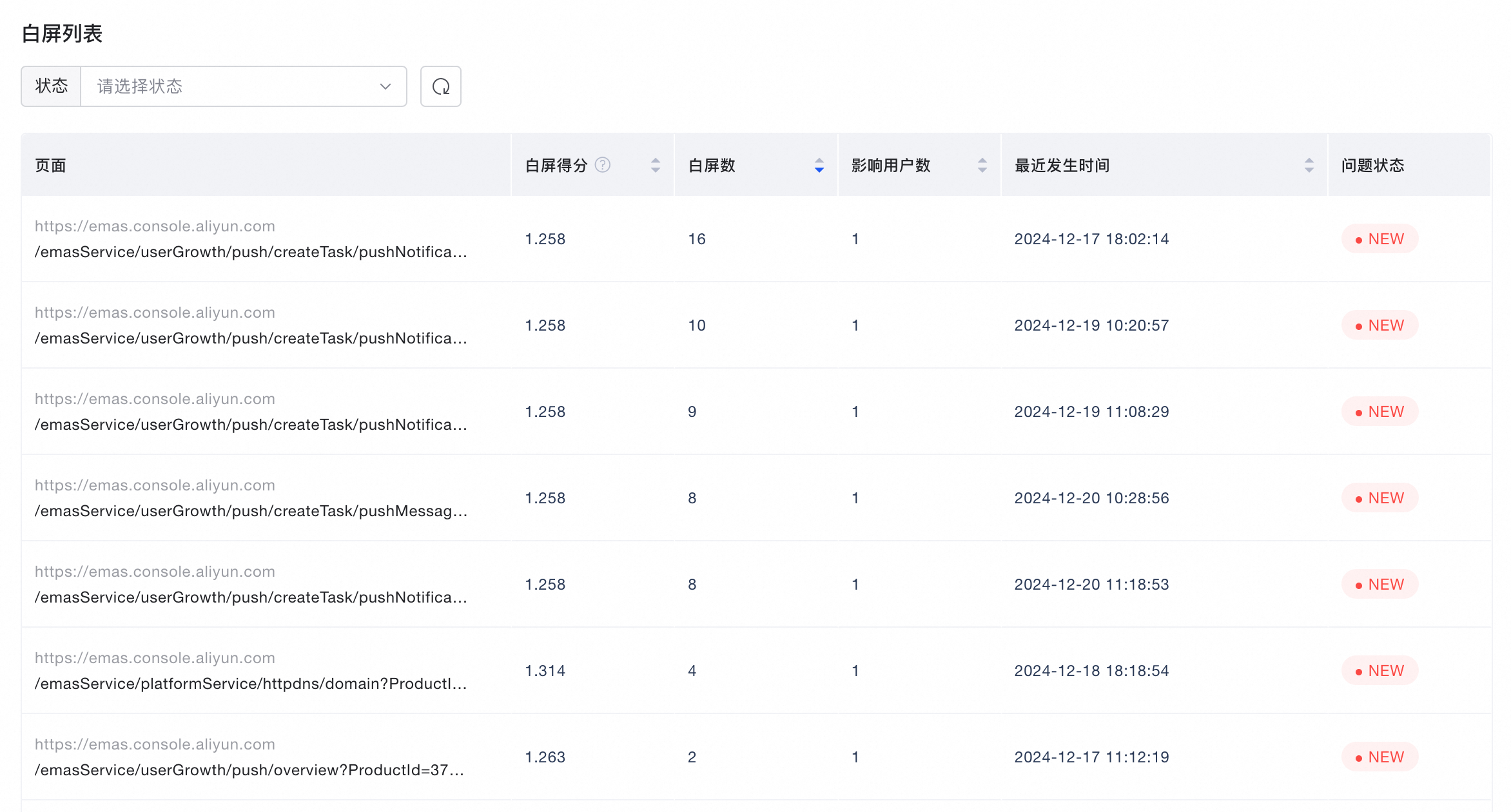Screen dimensions: 1511x812
Task: Click the 问题状态 column header
Action: [x=1410, y=165]
